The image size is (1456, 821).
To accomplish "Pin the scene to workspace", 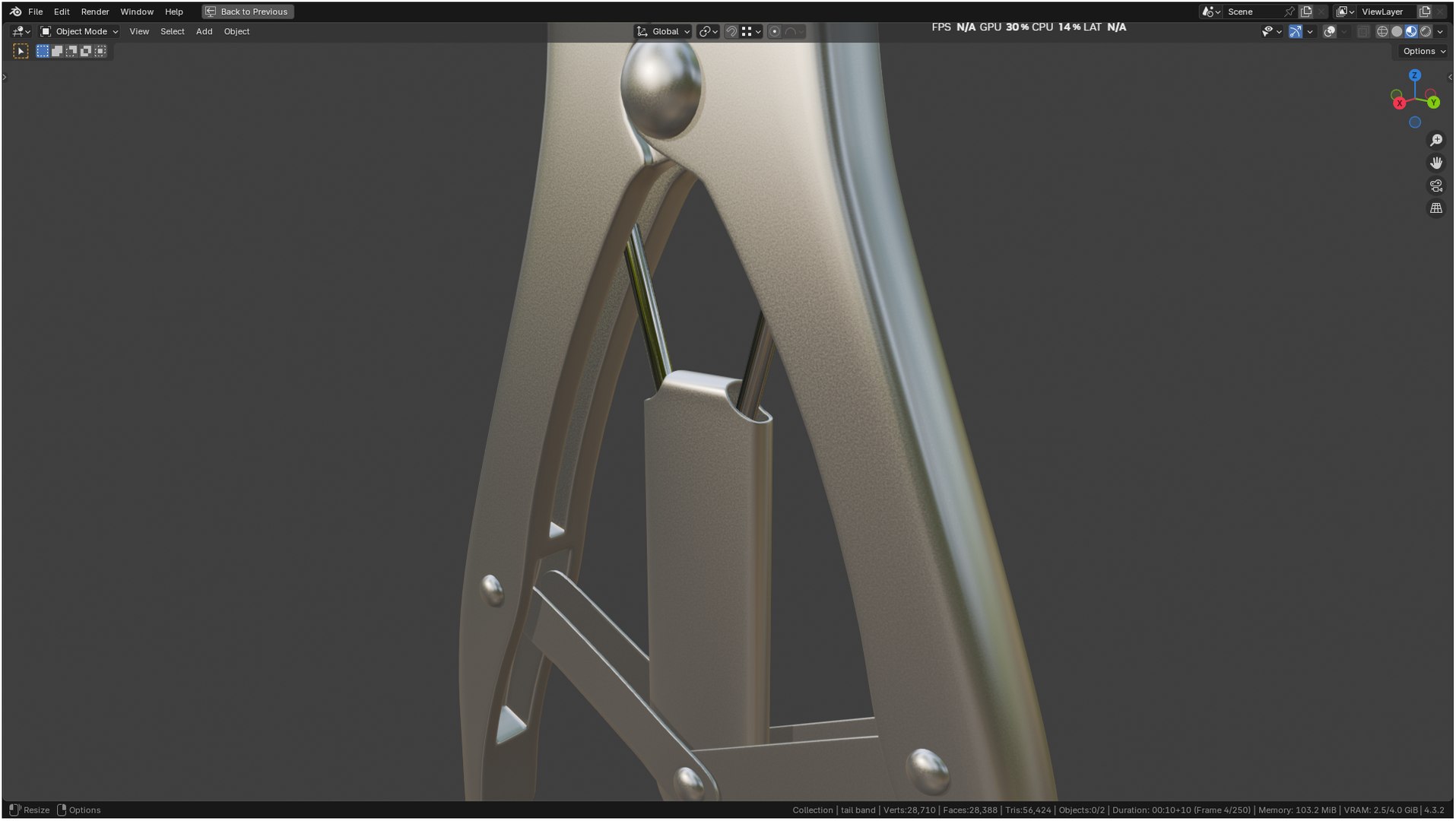I will click(x=1289, y=11).
